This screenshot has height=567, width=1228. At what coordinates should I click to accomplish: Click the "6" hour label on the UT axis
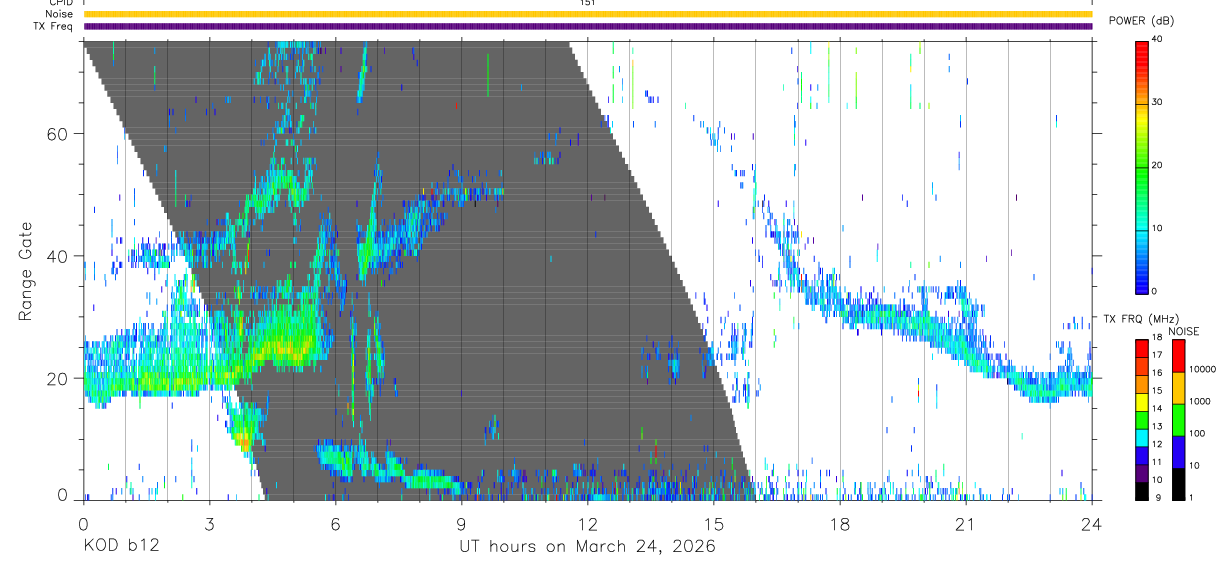335,524
